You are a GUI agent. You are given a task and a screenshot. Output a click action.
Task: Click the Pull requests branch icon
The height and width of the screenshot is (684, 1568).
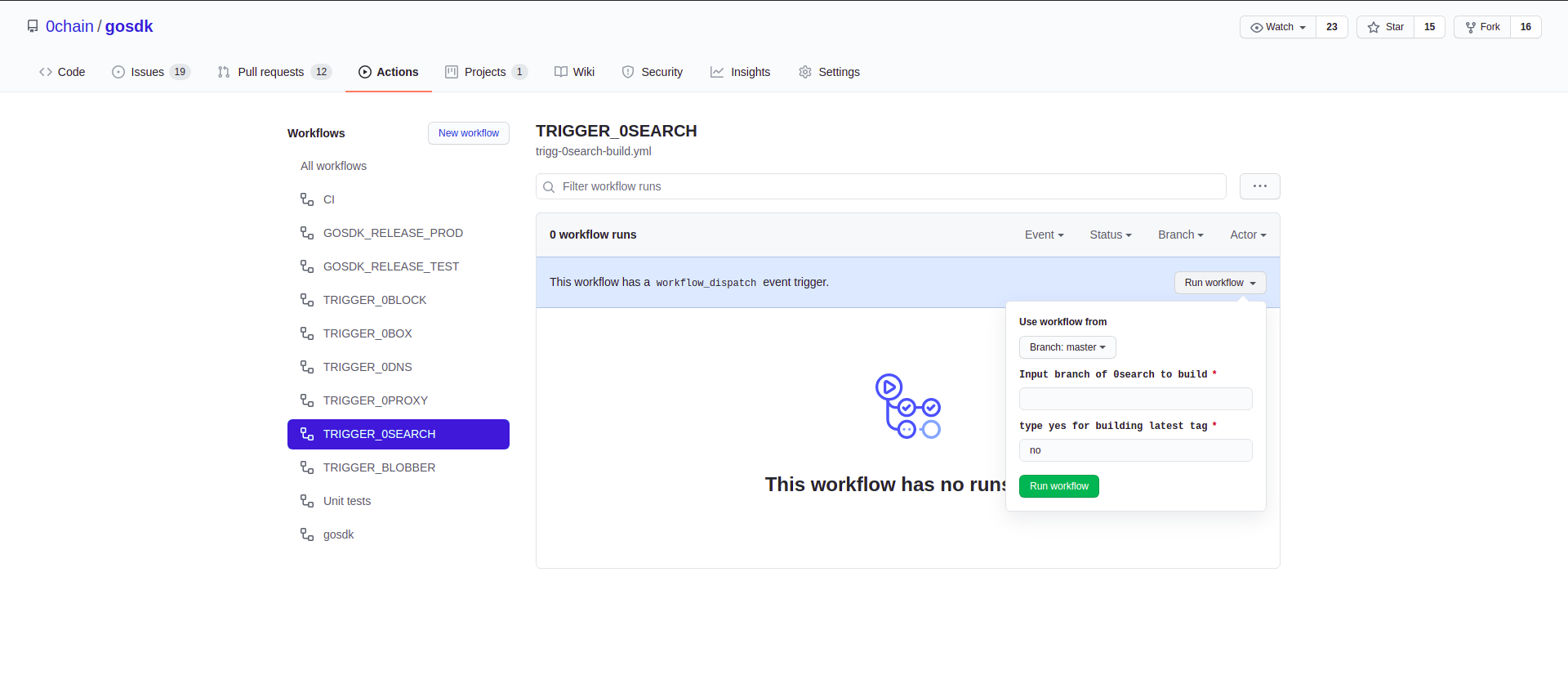point(224,72)
